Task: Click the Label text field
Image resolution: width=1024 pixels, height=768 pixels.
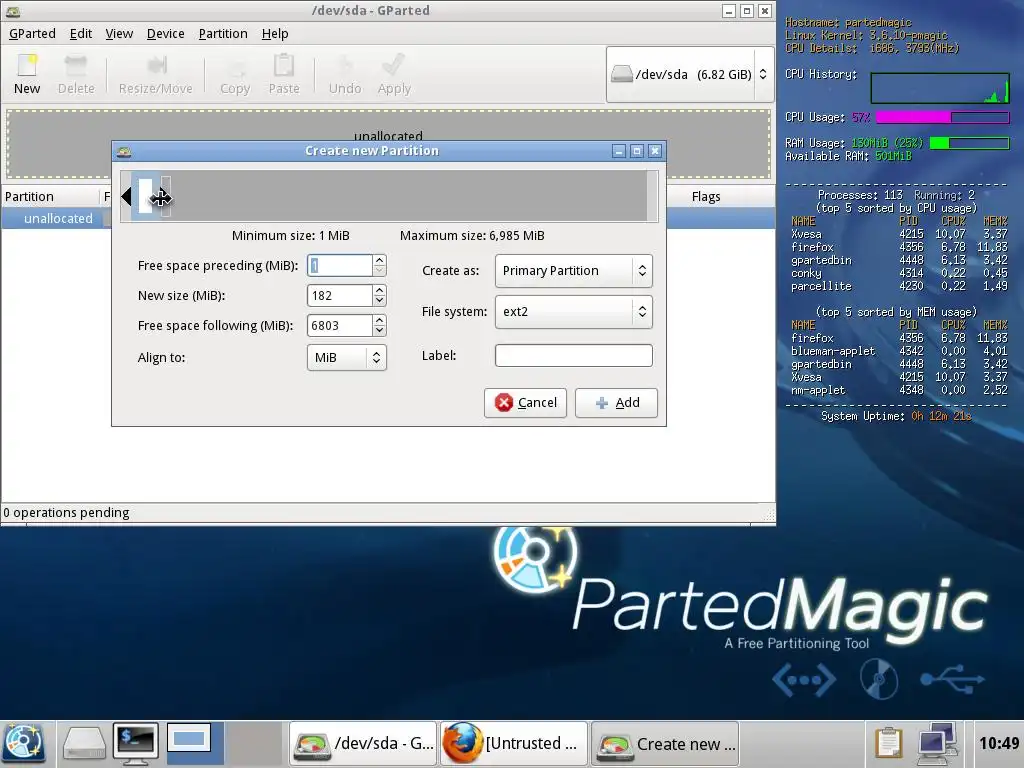Action: [573, 355]
